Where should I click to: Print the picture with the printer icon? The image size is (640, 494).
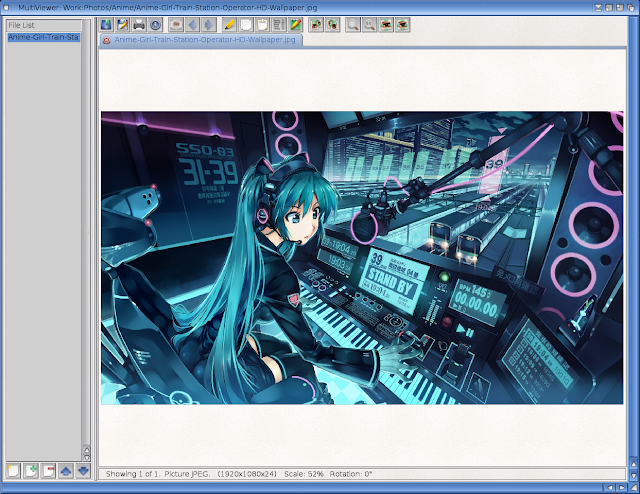coord(139,25)
